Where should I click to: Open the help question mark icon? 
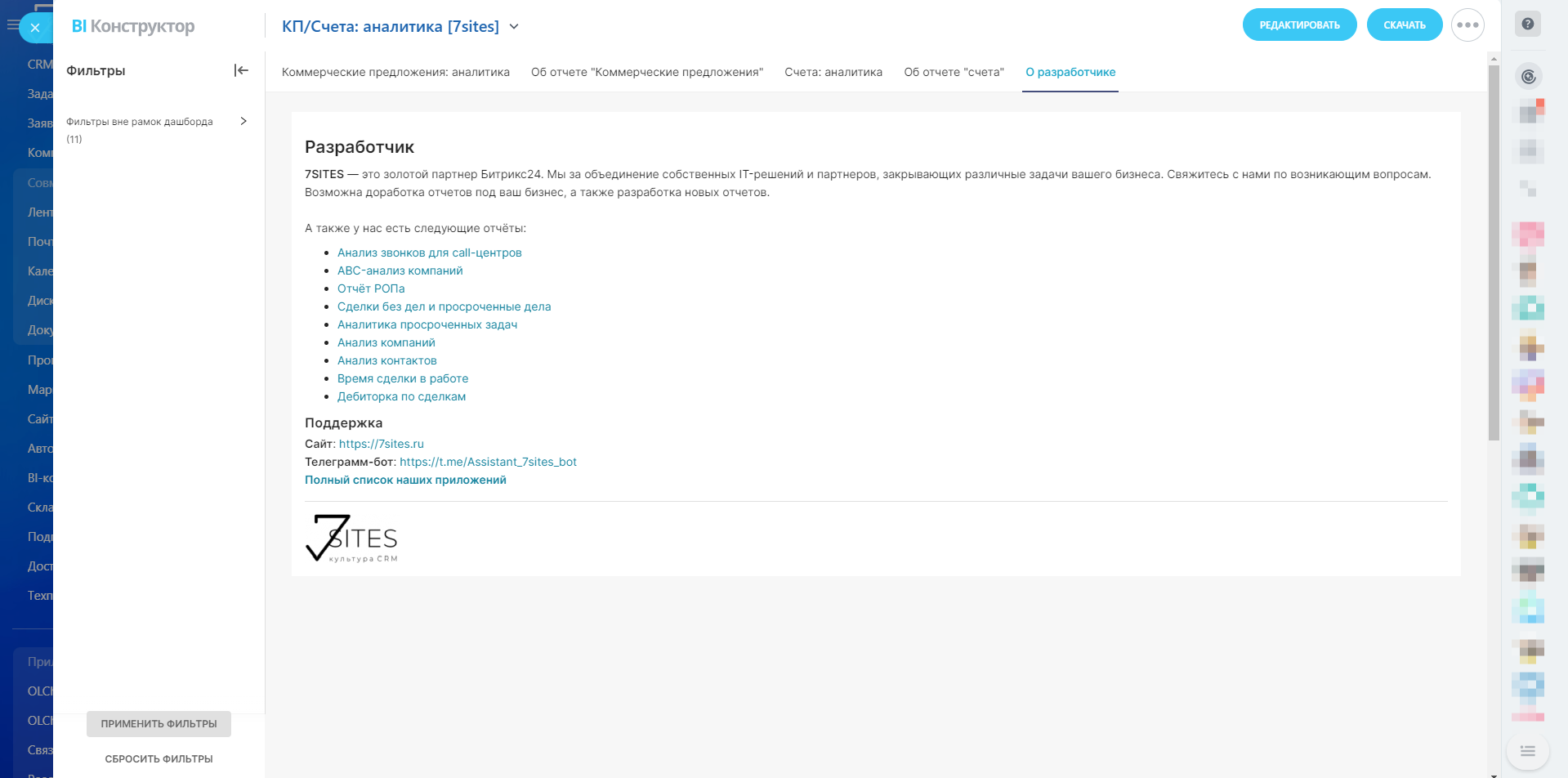pyautogui.click(x=1528, y=24)
